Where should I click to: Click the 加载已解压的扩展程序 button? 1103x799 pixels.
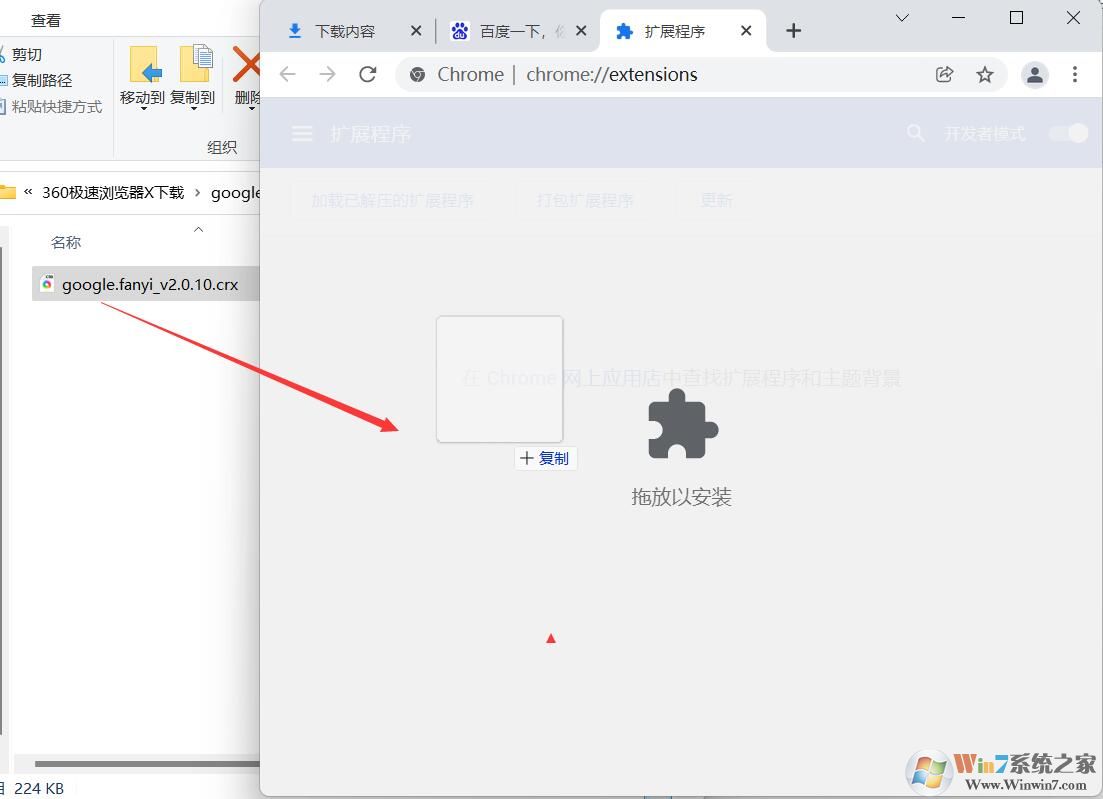[x=394, y=199]
